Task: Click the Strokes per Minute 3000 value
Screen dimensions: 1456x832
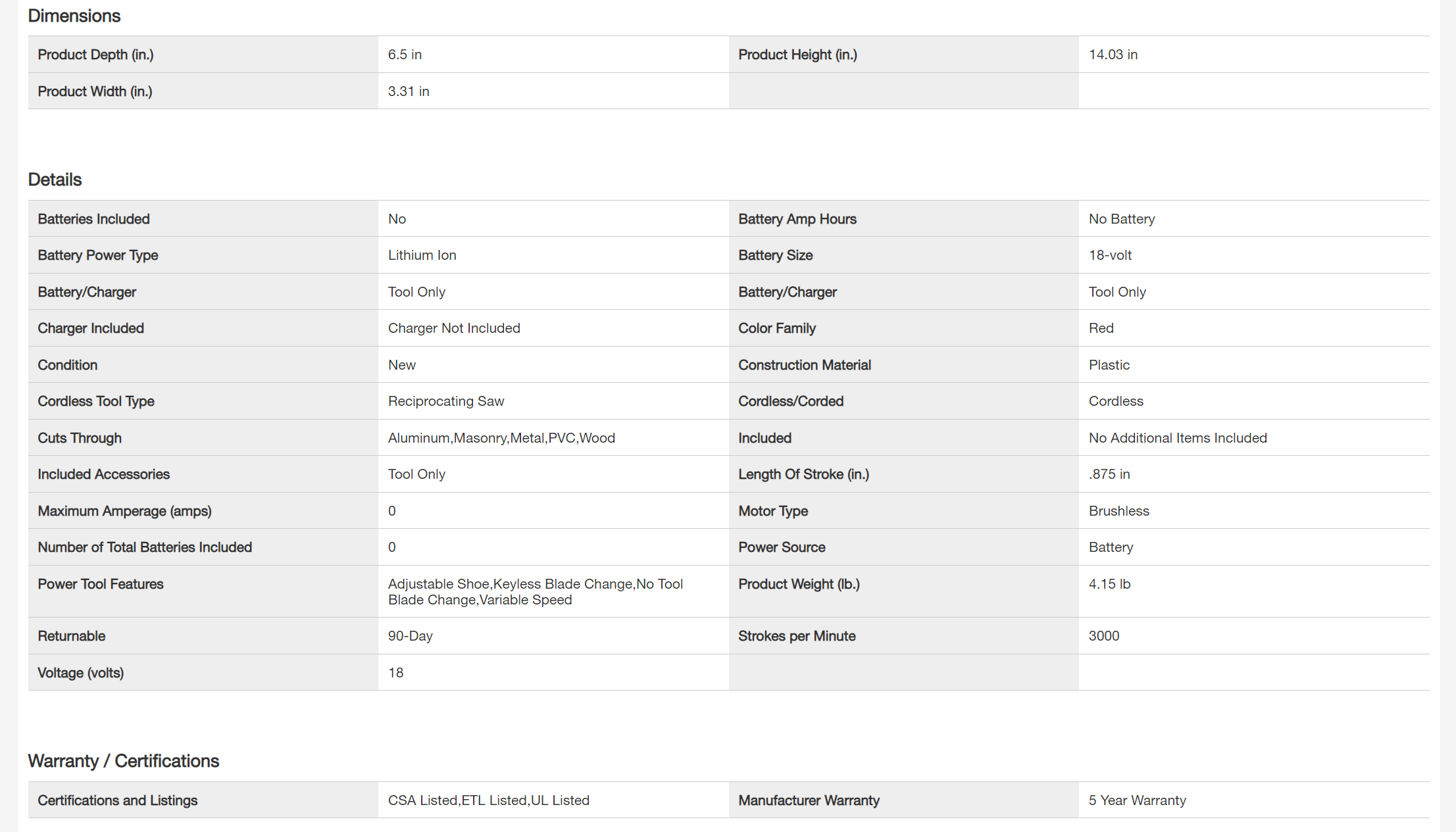Action: pyautogui.click(x=1103, y=636)
